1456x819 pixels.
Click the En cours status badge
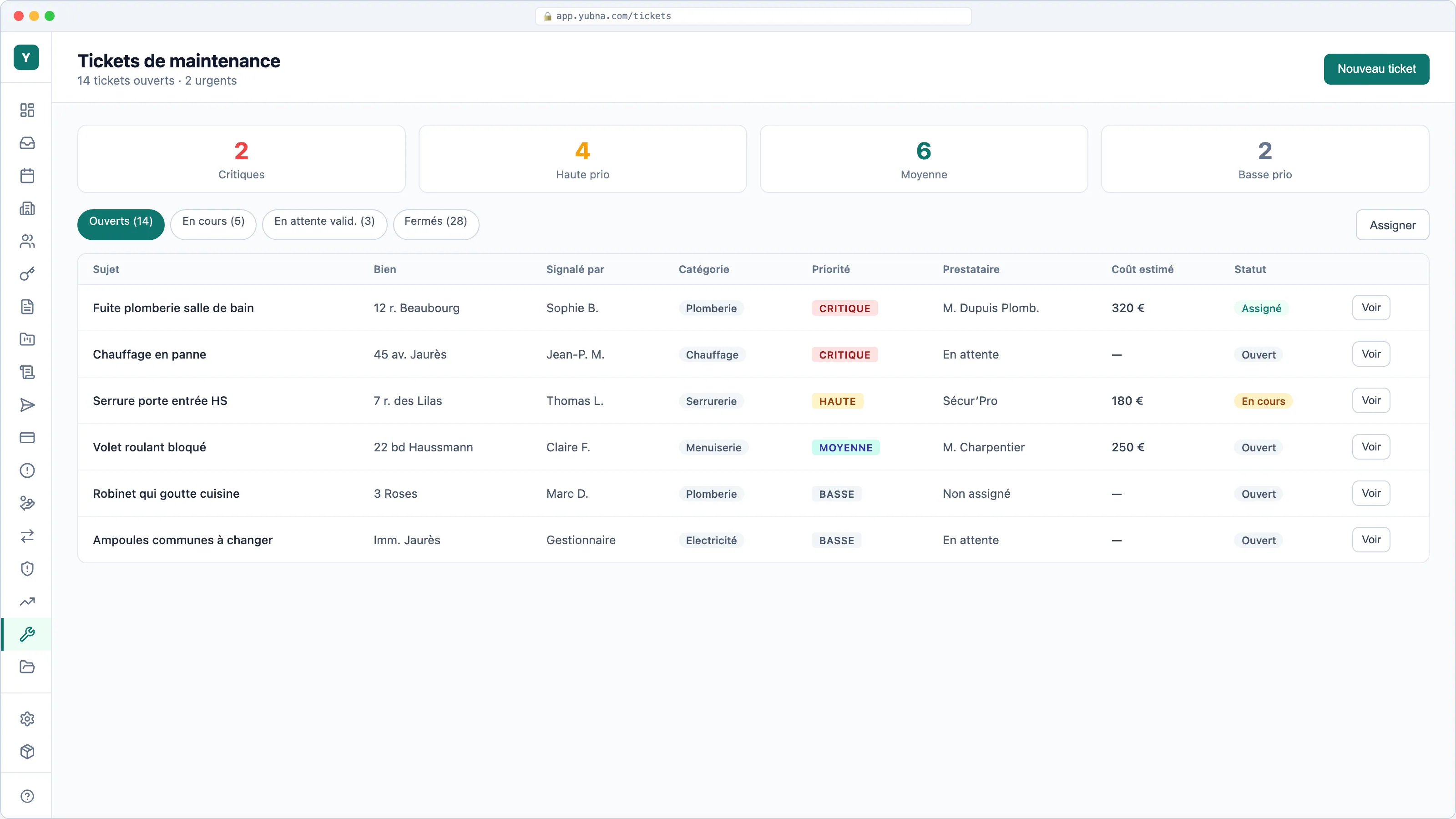1263,401
